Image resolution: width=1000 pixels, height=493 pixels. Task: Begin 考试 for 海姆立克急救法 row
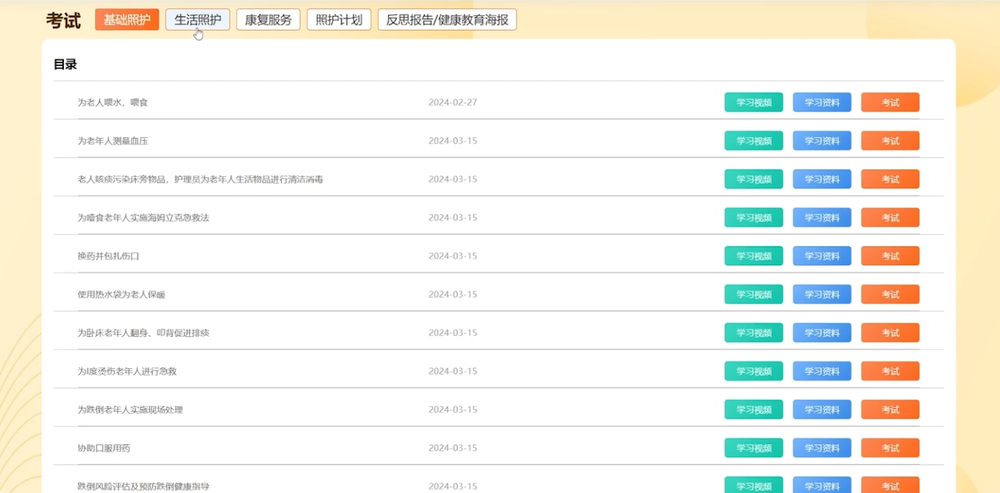pos(890,217)
